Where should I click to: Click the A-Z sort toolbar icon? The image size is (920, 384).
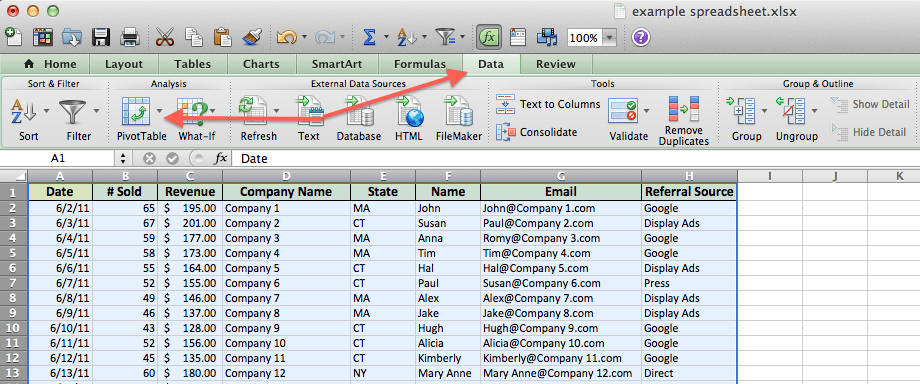[x=406, y=38]
